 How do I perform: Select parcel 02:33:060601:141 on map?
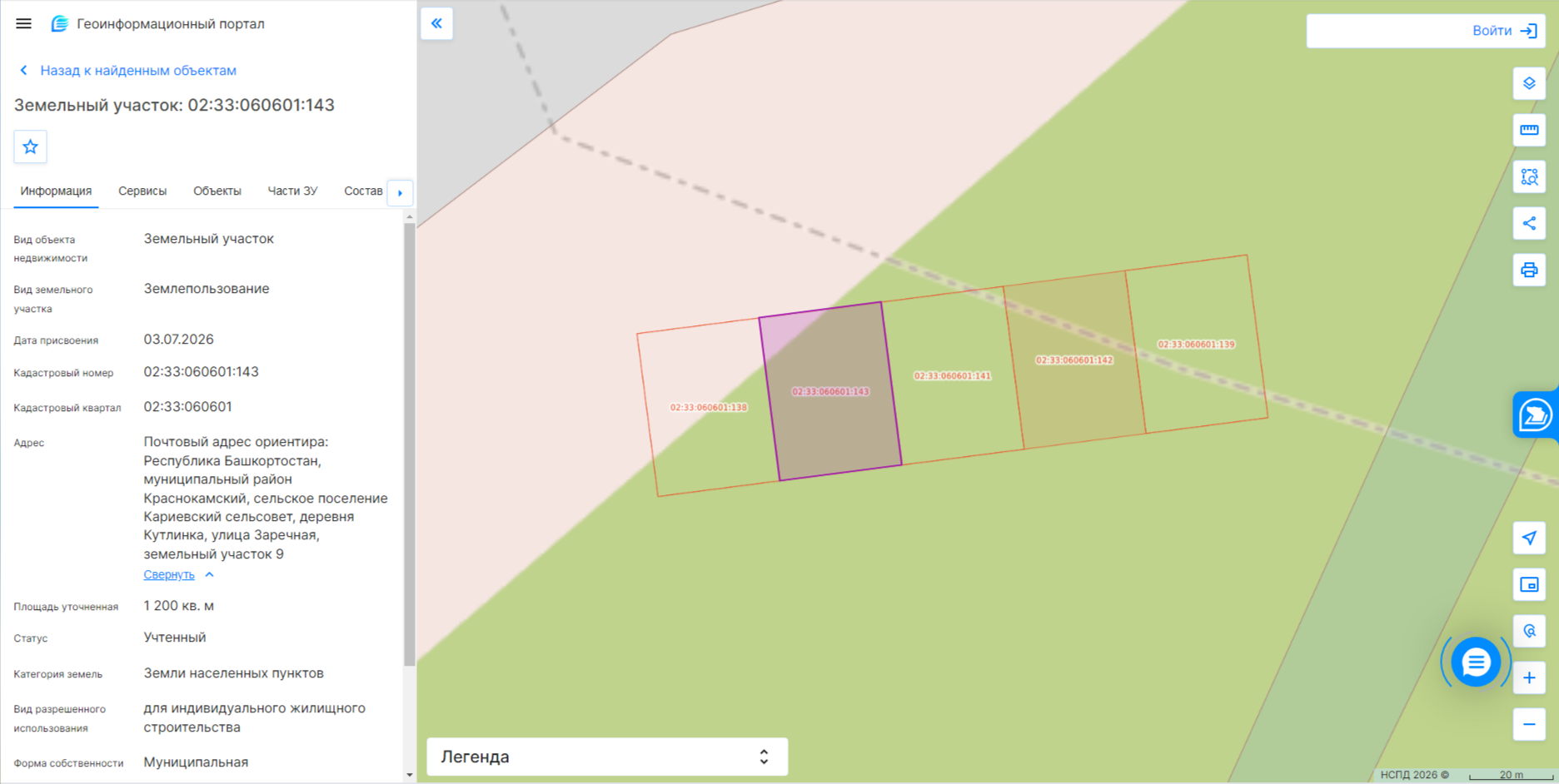[953, 376]
